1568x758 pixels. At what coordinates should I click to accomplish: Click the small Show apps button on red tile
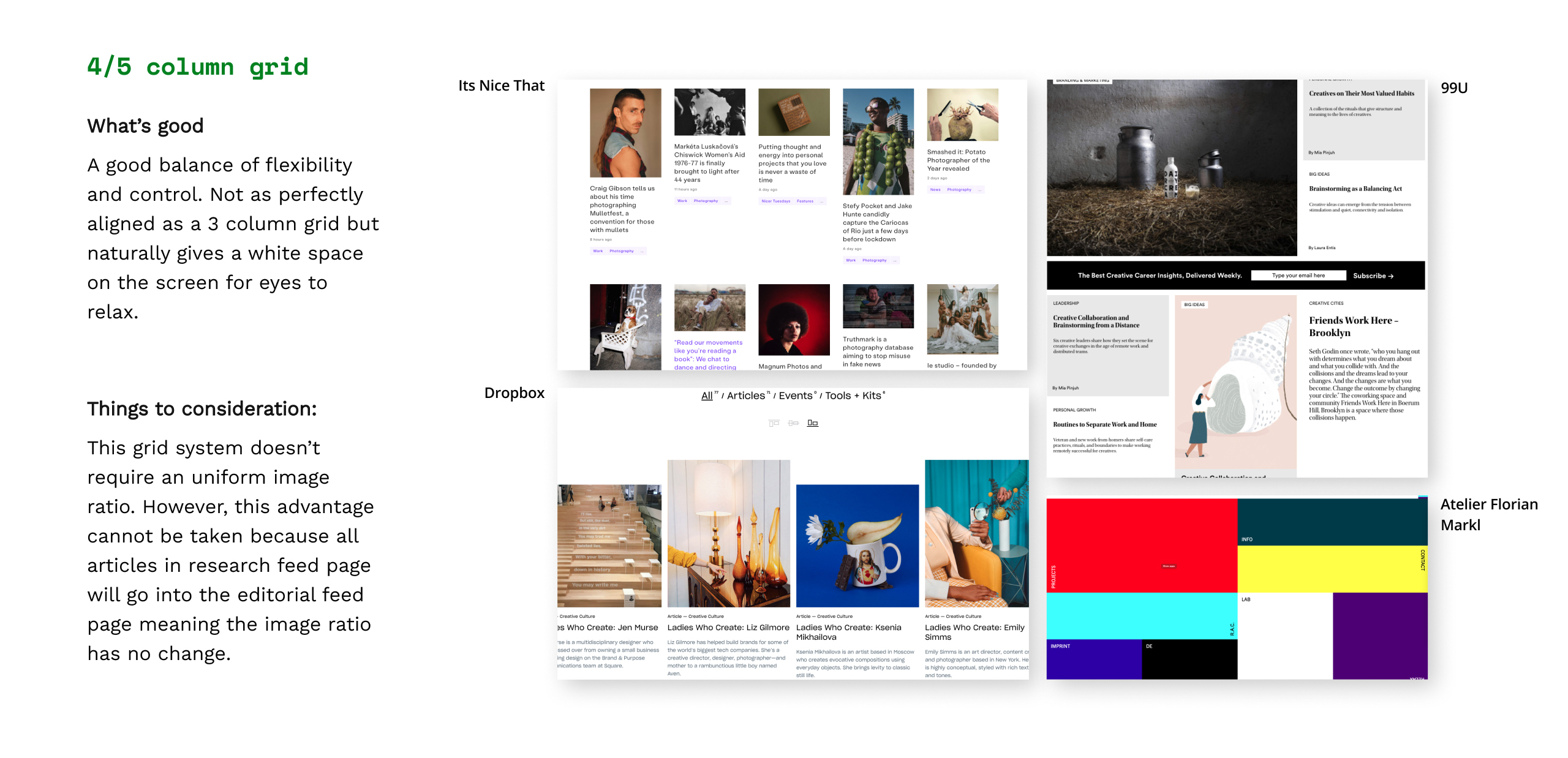pos(1169,566)
